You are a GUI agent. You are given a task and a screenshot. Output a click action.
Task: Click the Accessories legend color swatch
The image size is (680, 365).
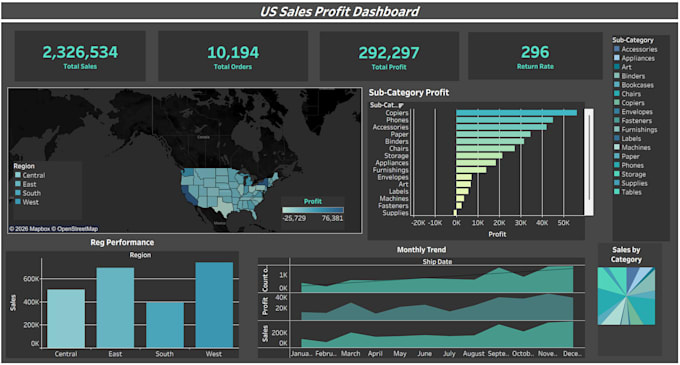[x=617, y=49]
